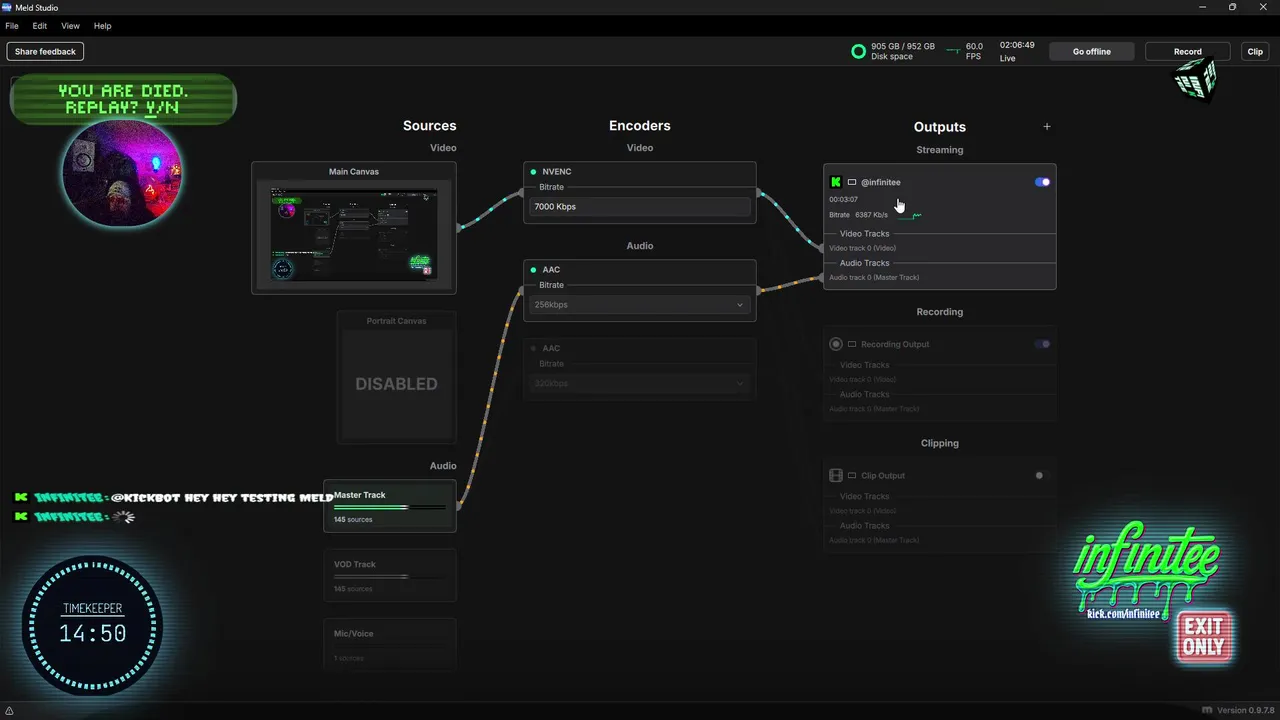
Task: Click the record circle icon of Recording Output
Action: coord(836,344)
